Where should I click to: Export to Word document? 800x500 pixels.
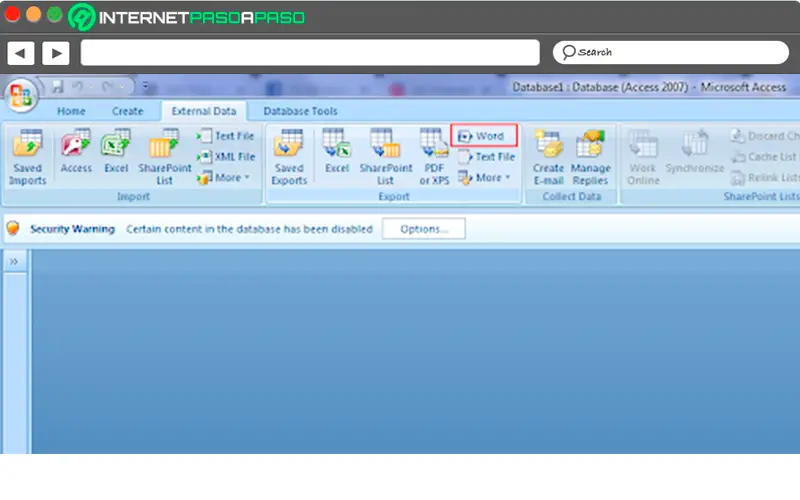pos(484,136)
